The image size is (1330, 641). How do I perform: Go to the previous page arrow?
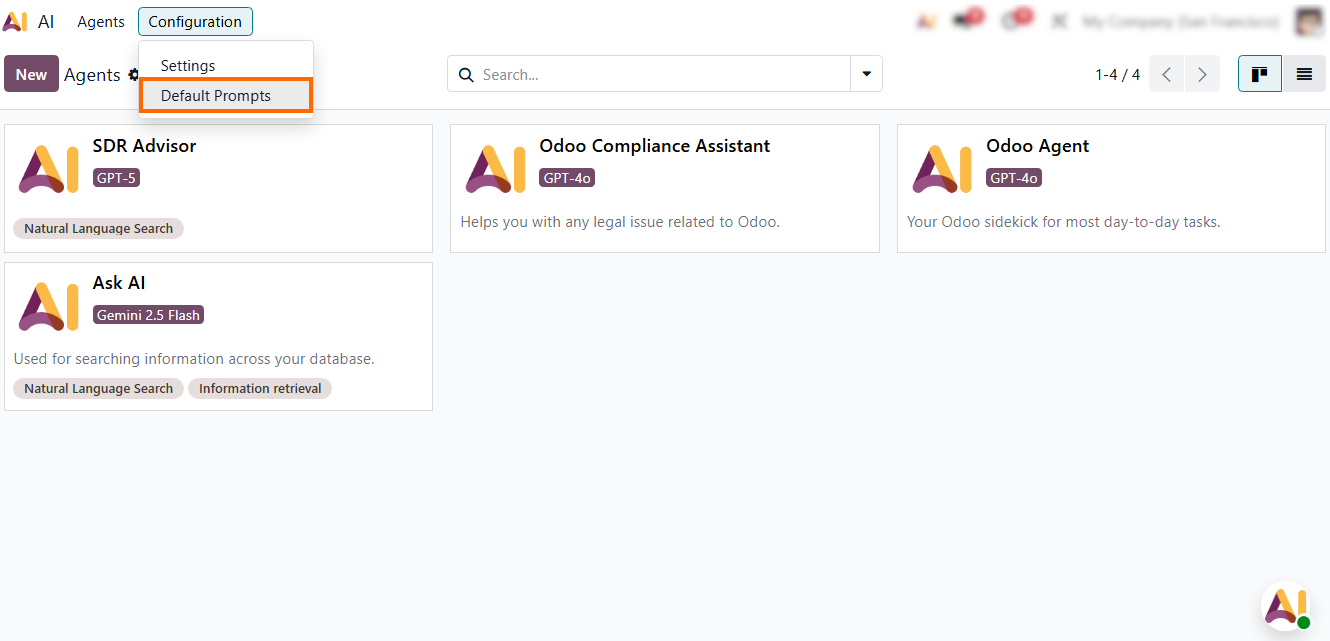(1166, 74)
